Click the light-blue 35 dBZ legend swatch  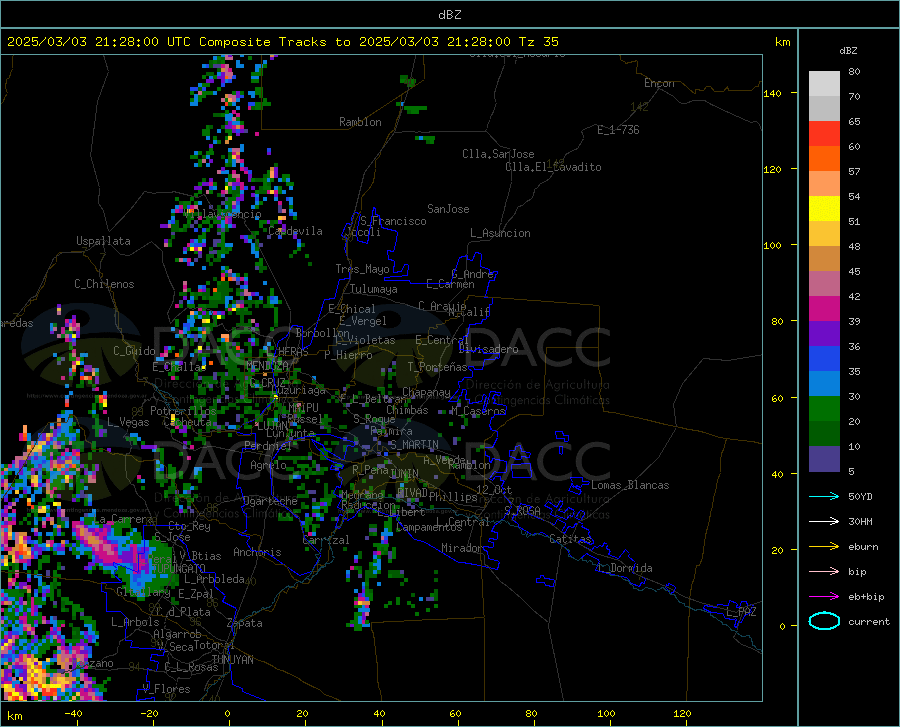[824, 384]
